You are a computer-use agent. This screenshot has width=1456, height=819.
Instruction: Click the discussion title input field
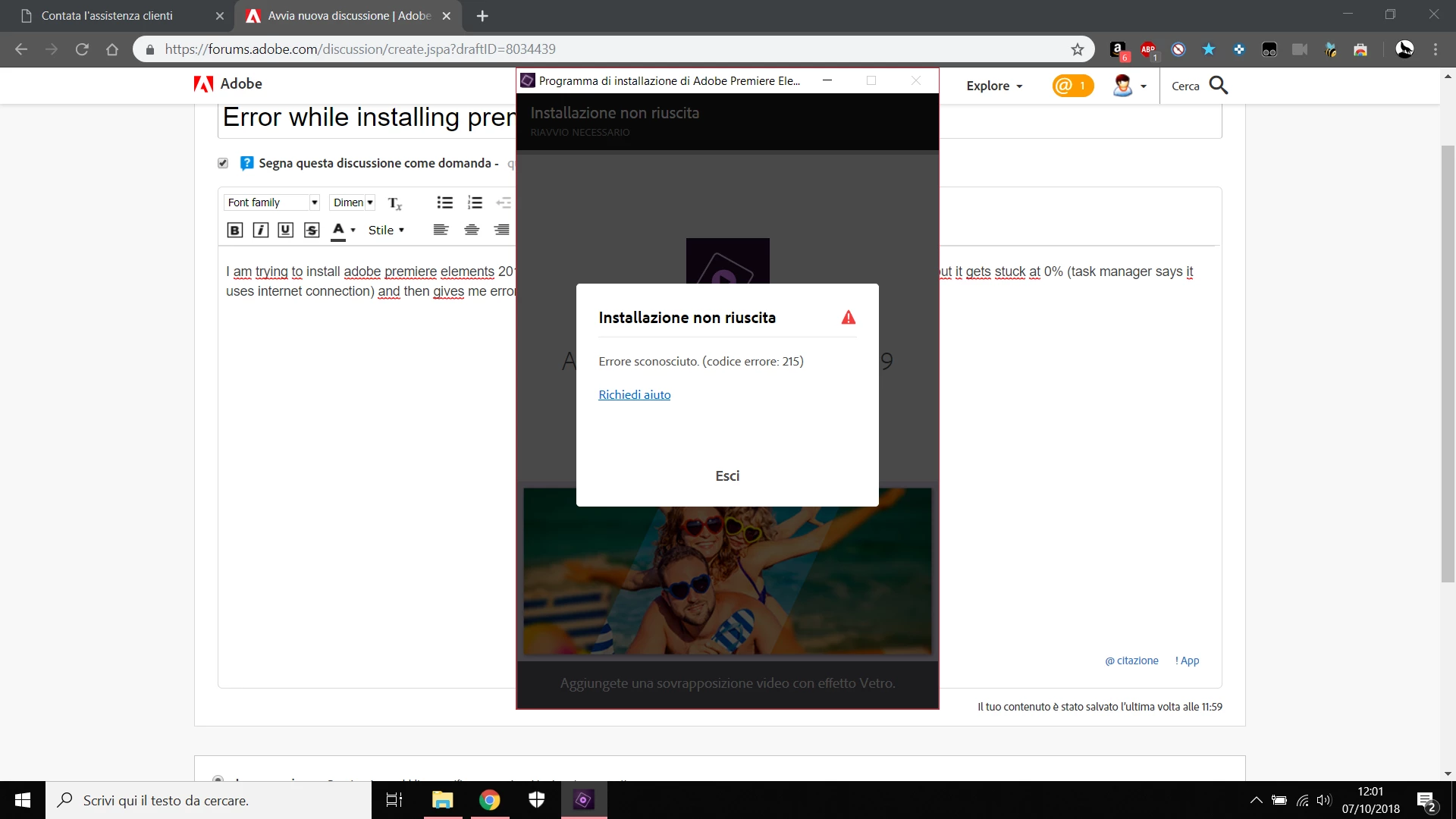pos(364,118)
